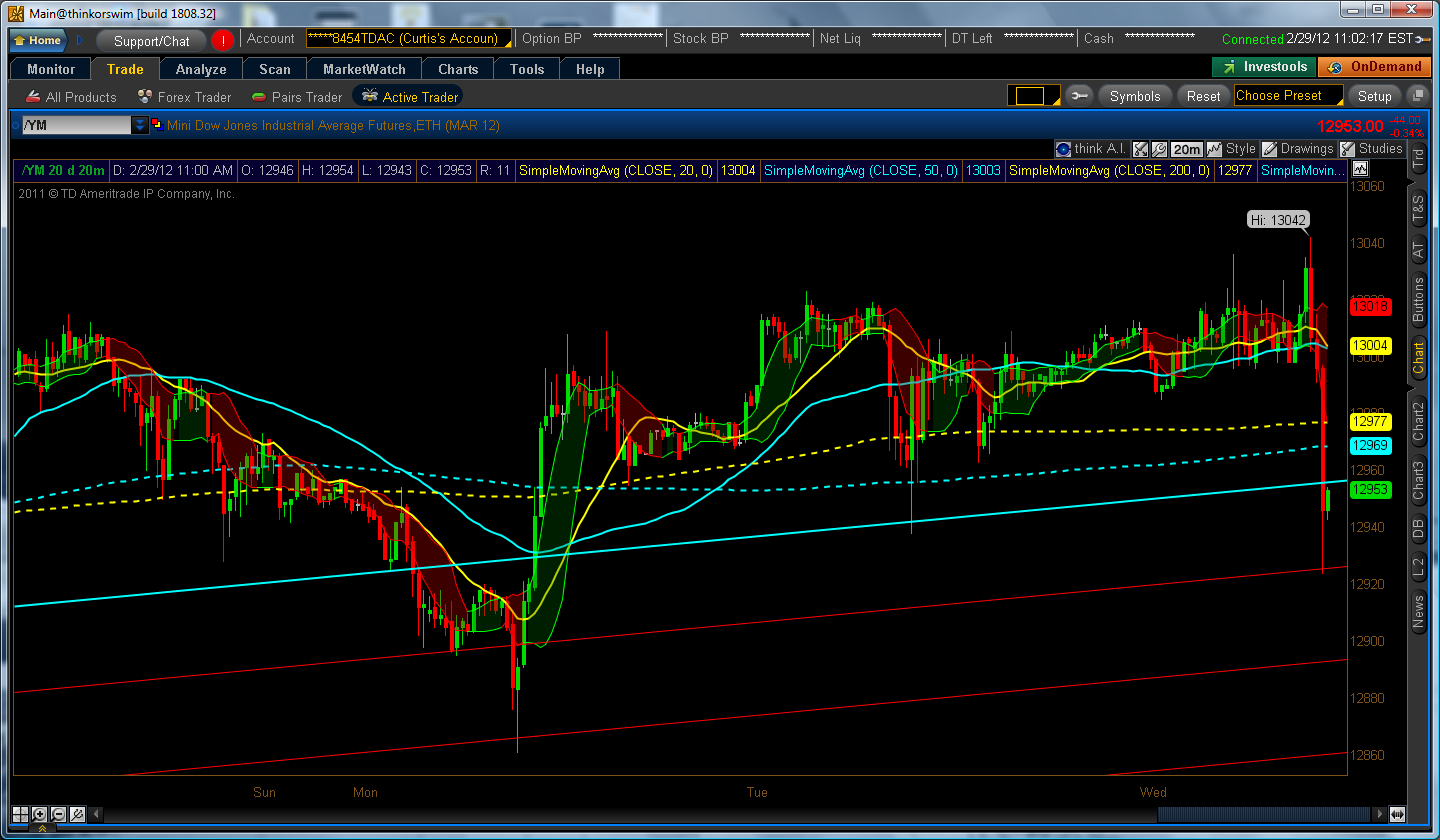Click the Home button
Screen dimensions: 1440x840
point(38,41)
